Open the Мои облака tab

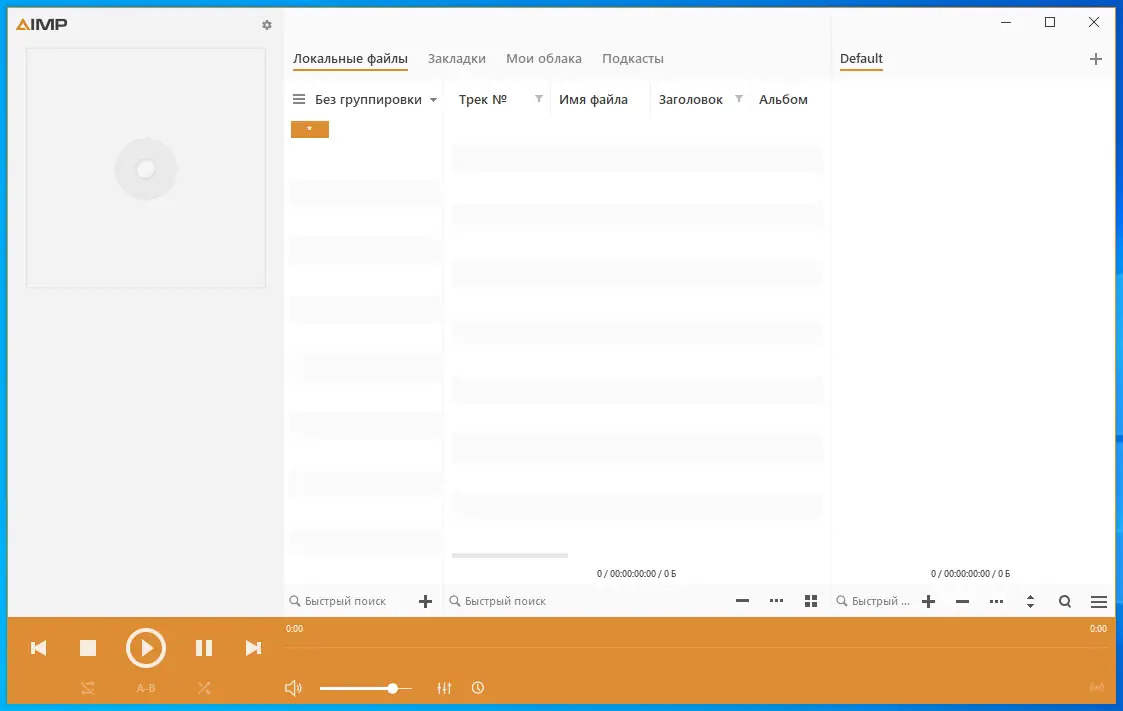tap(544, 59)
